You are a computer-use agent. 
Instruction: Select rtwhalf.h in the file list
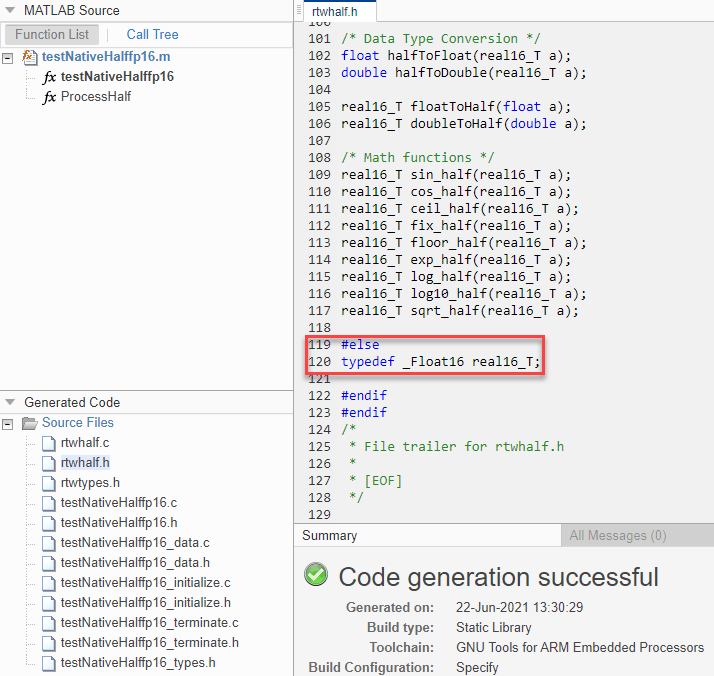tap(85, 463)
